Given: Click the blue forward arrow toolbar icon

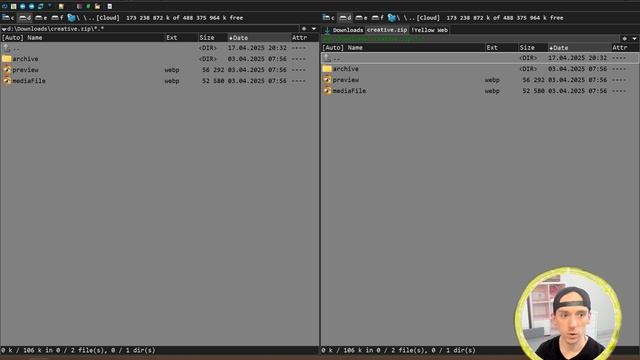Looking at the screenshot, I should coord(31,6).
